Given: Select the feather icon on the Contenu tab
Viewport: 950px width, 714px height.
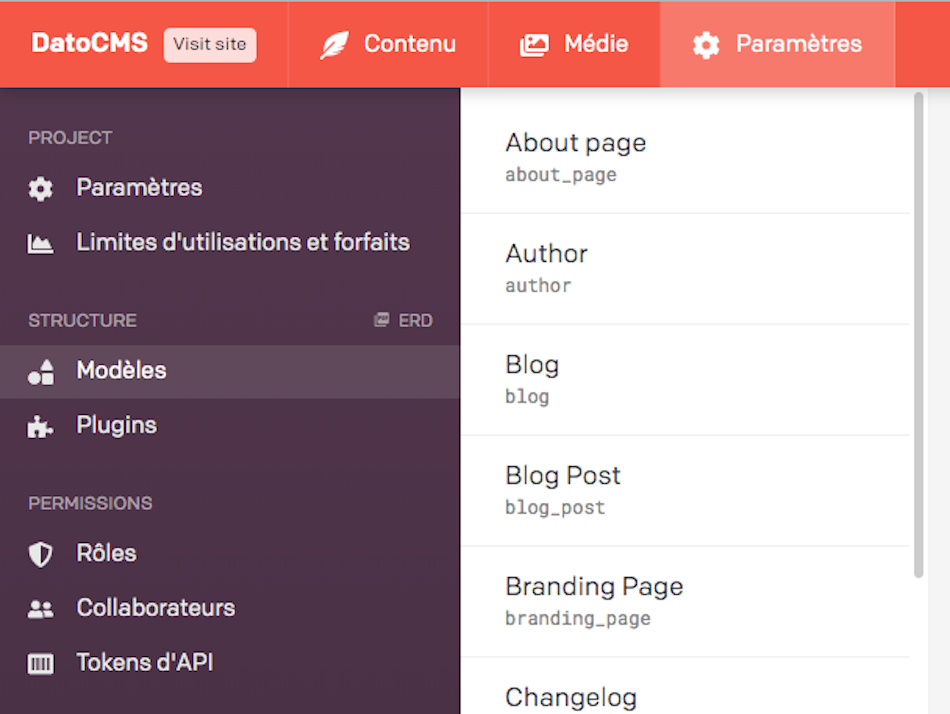Looking at the screenshot, I should 335,44.
